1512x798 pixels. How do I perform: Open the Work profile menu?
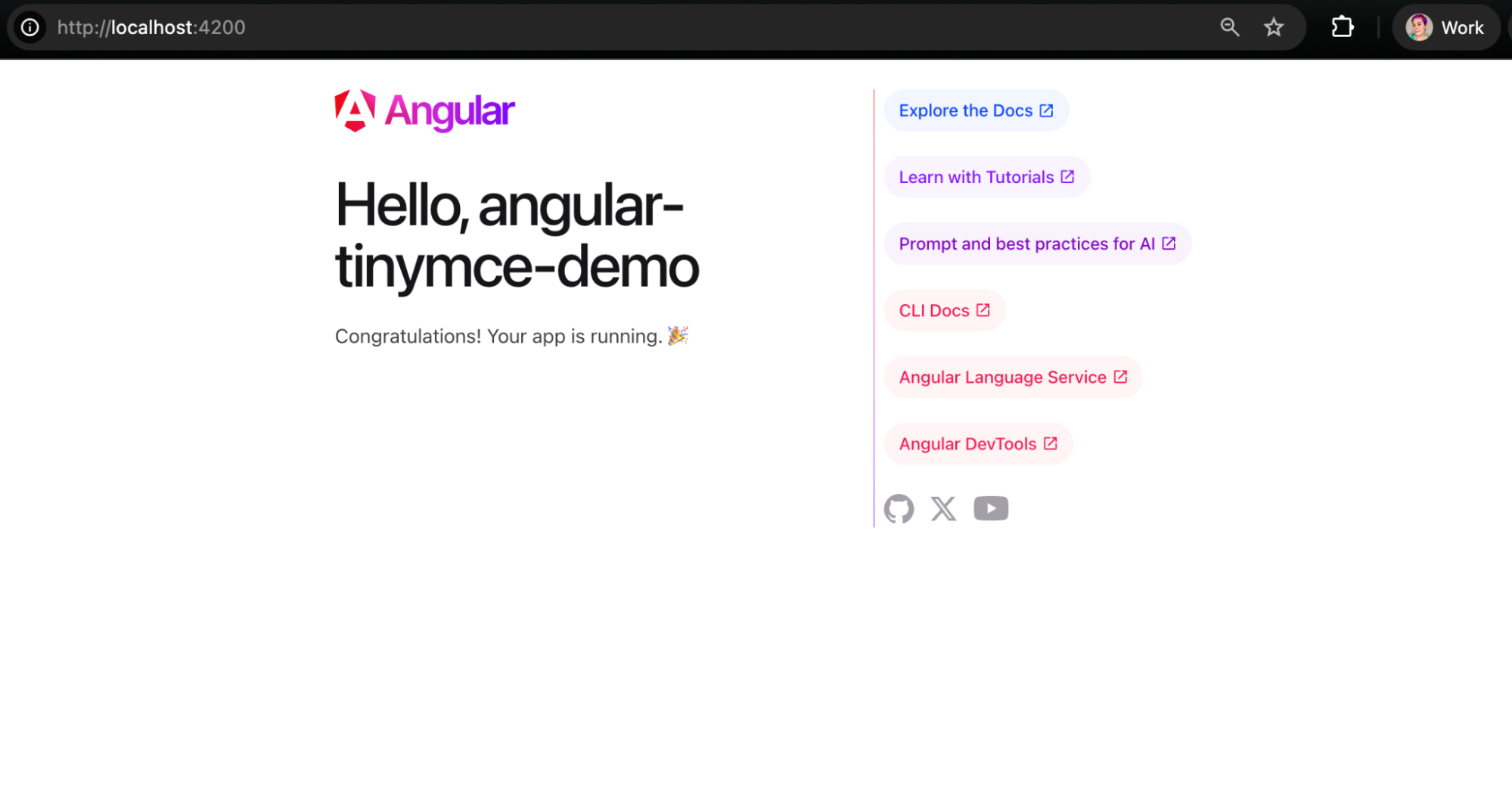(x=1445, y=27)
